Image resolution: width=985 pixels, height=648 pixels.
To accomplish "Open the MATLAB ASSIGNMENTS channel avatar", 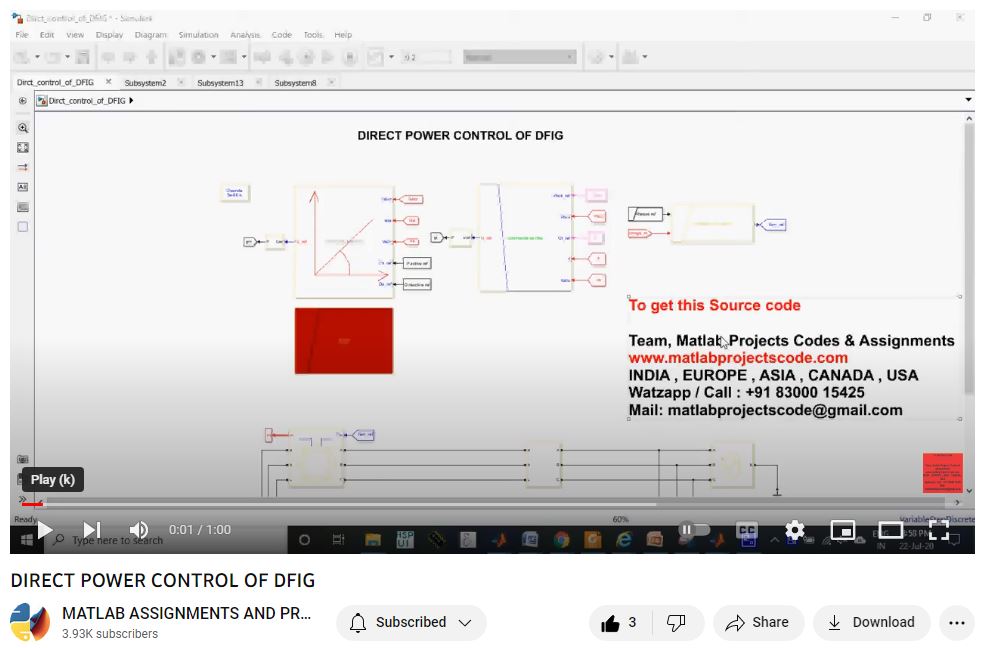I will (30, 622).
